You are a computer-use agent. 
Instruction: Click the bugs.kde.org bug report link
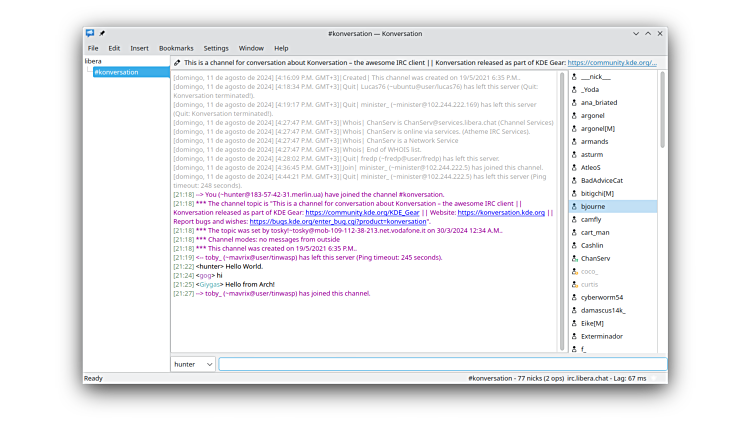(x=339, y=221)
